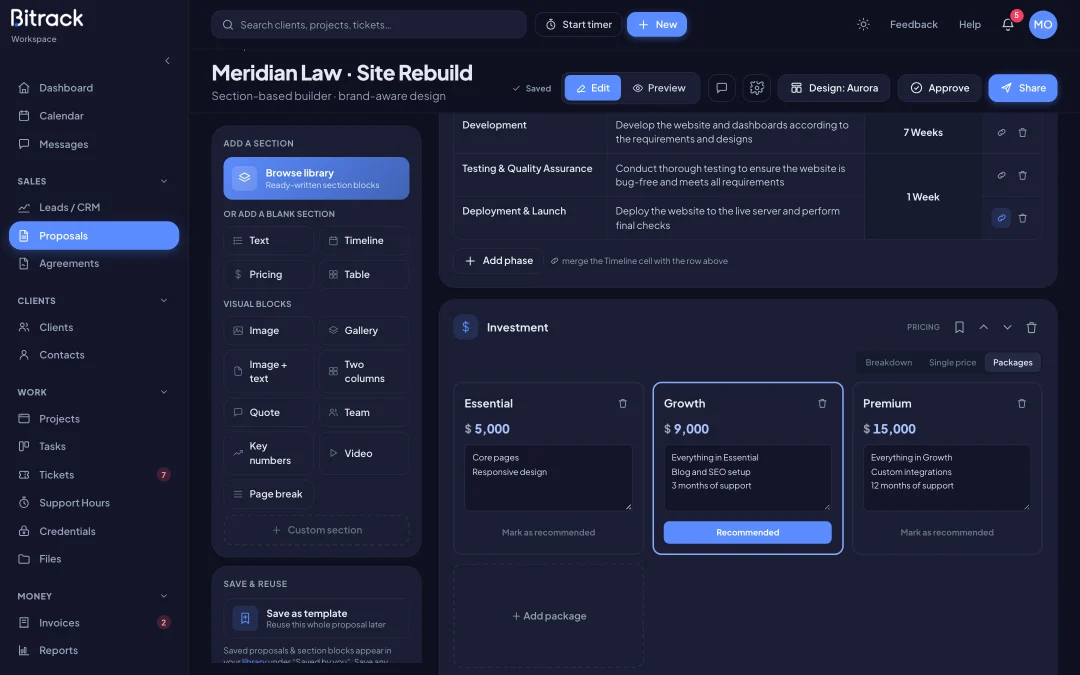Click the Approve button

pyautogui.click(x=939, y=88)
